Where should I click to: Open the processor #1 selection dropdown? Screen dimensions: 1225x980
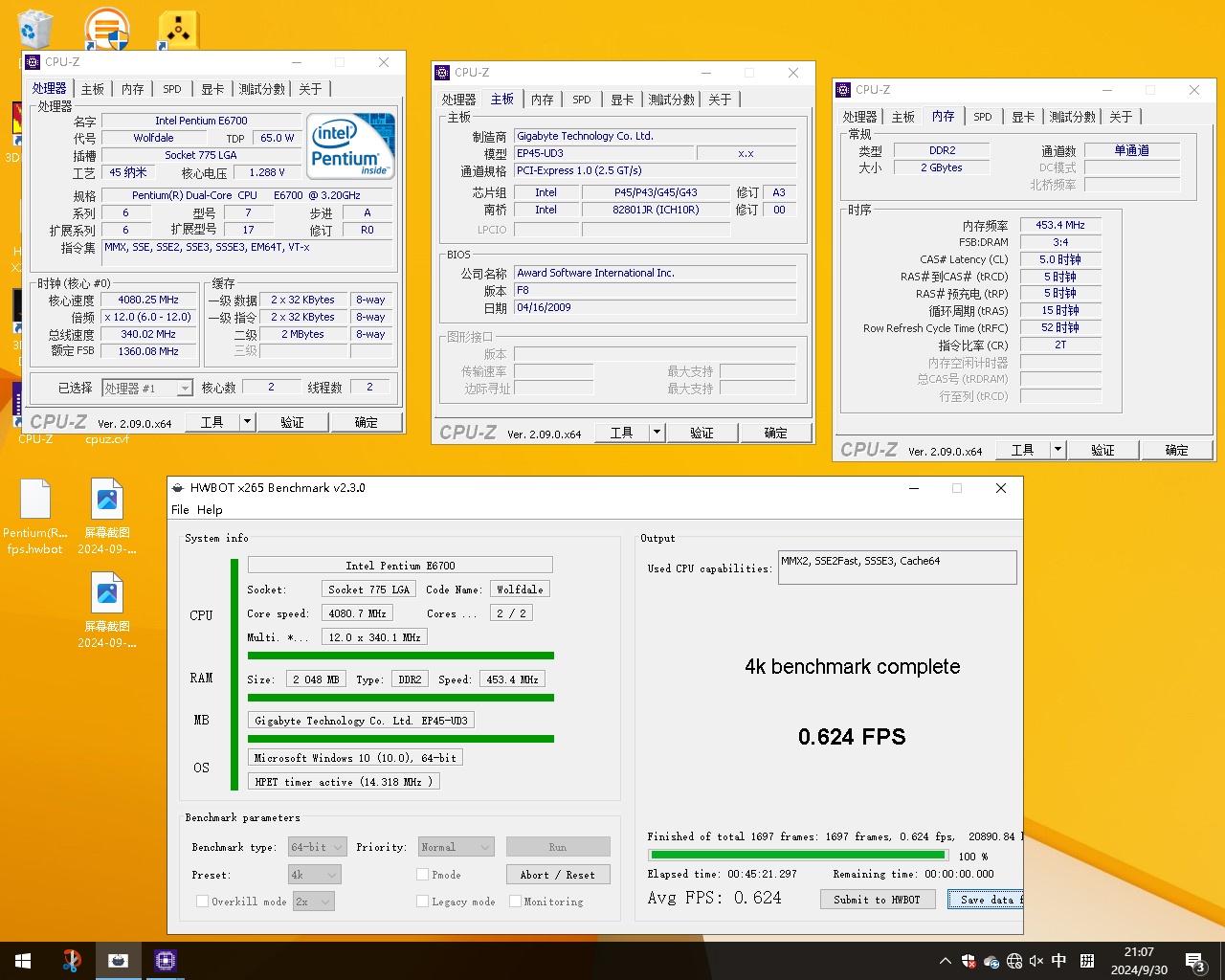click(147, 388)
